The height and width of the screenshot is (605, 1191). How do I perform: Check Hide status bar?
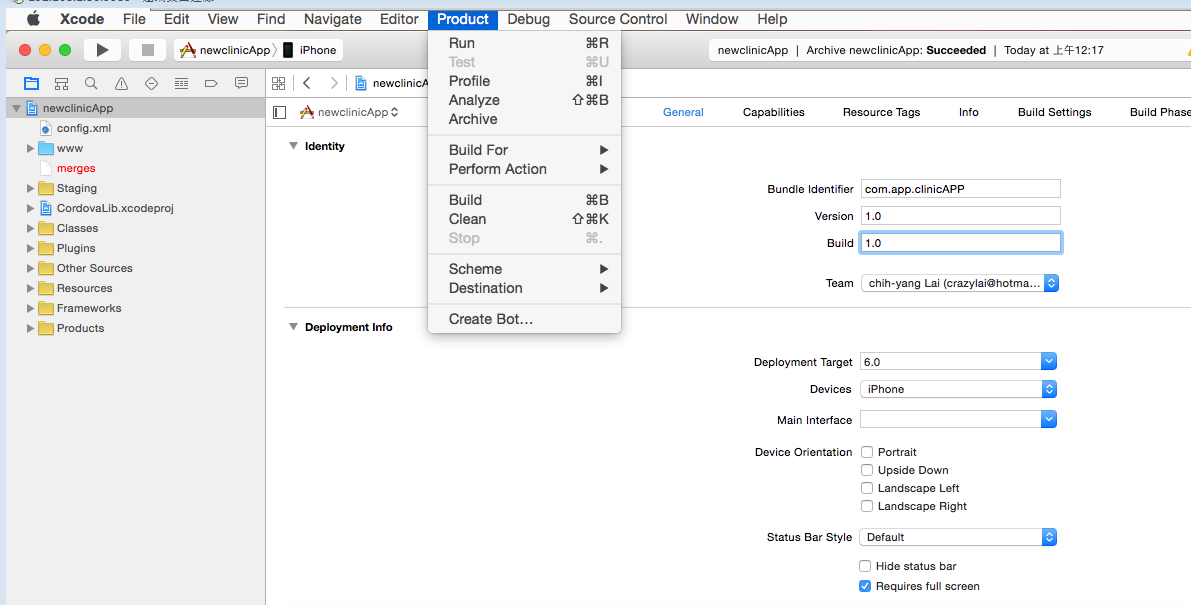[865, 566]
